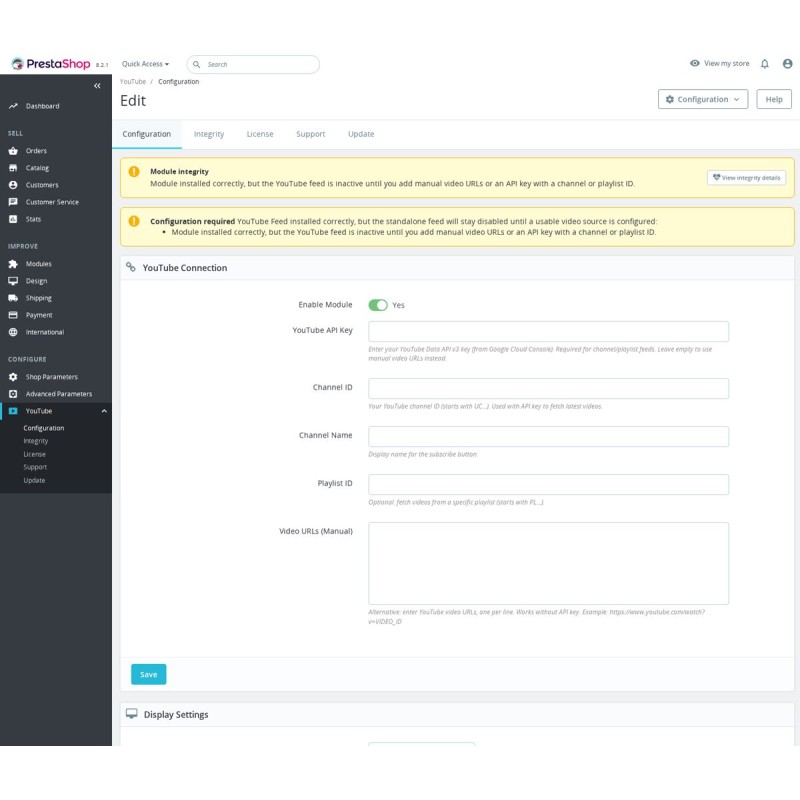Focus the YouTube API Key field
The height and width of the screenshot is (800, 800).
point(548,331)
